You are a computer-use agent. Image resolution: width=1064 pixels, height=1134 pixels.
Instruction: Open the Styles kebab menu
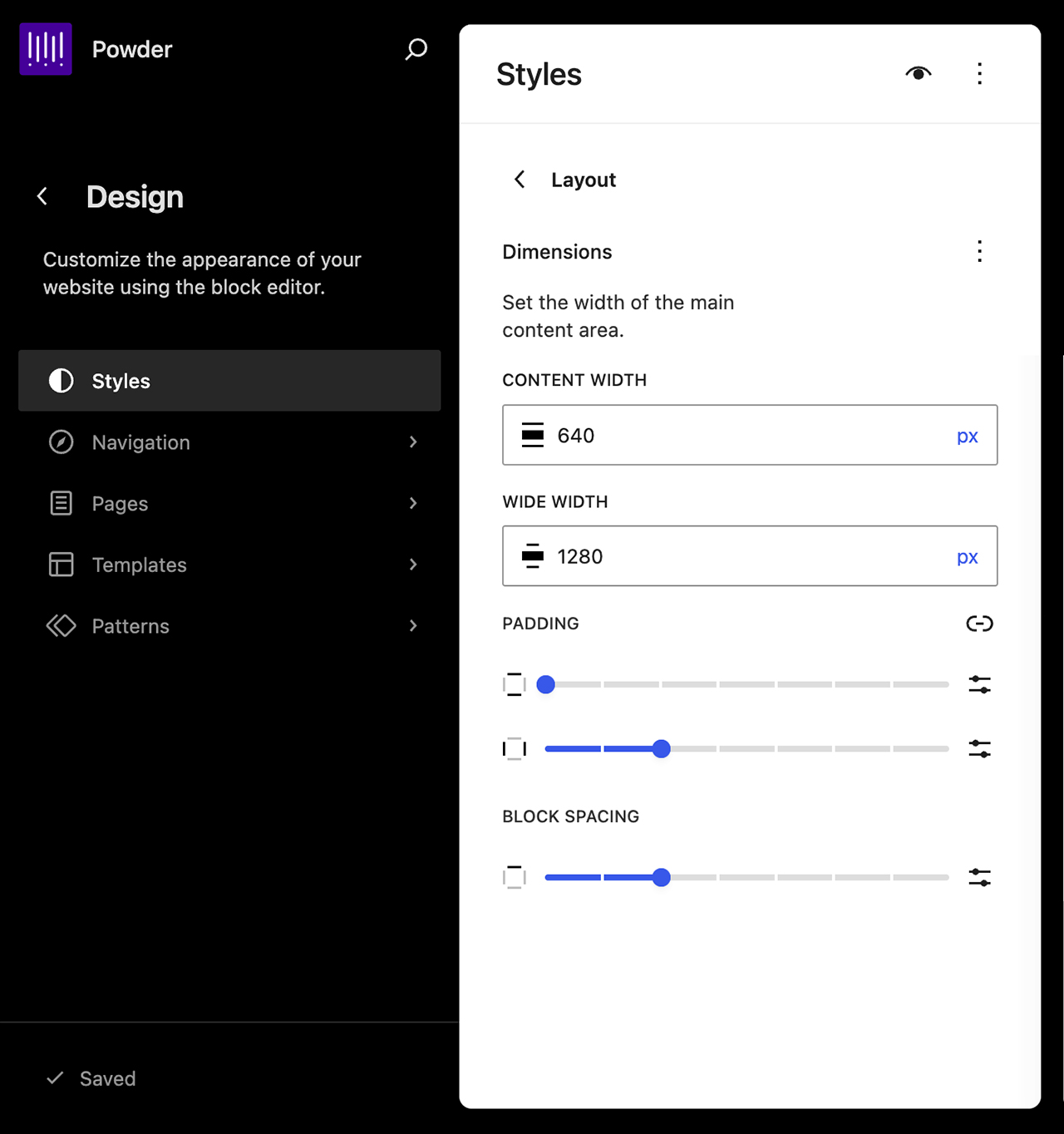click(979, 73)
